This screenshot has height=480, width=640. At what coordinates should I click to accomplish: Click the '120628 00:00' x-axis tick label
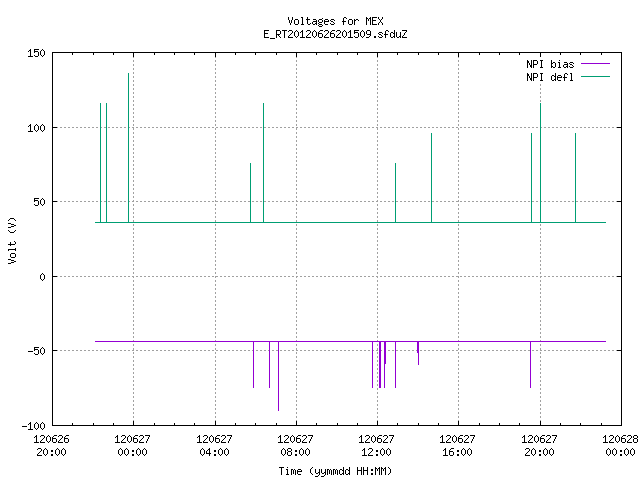[x=620, y=446]
